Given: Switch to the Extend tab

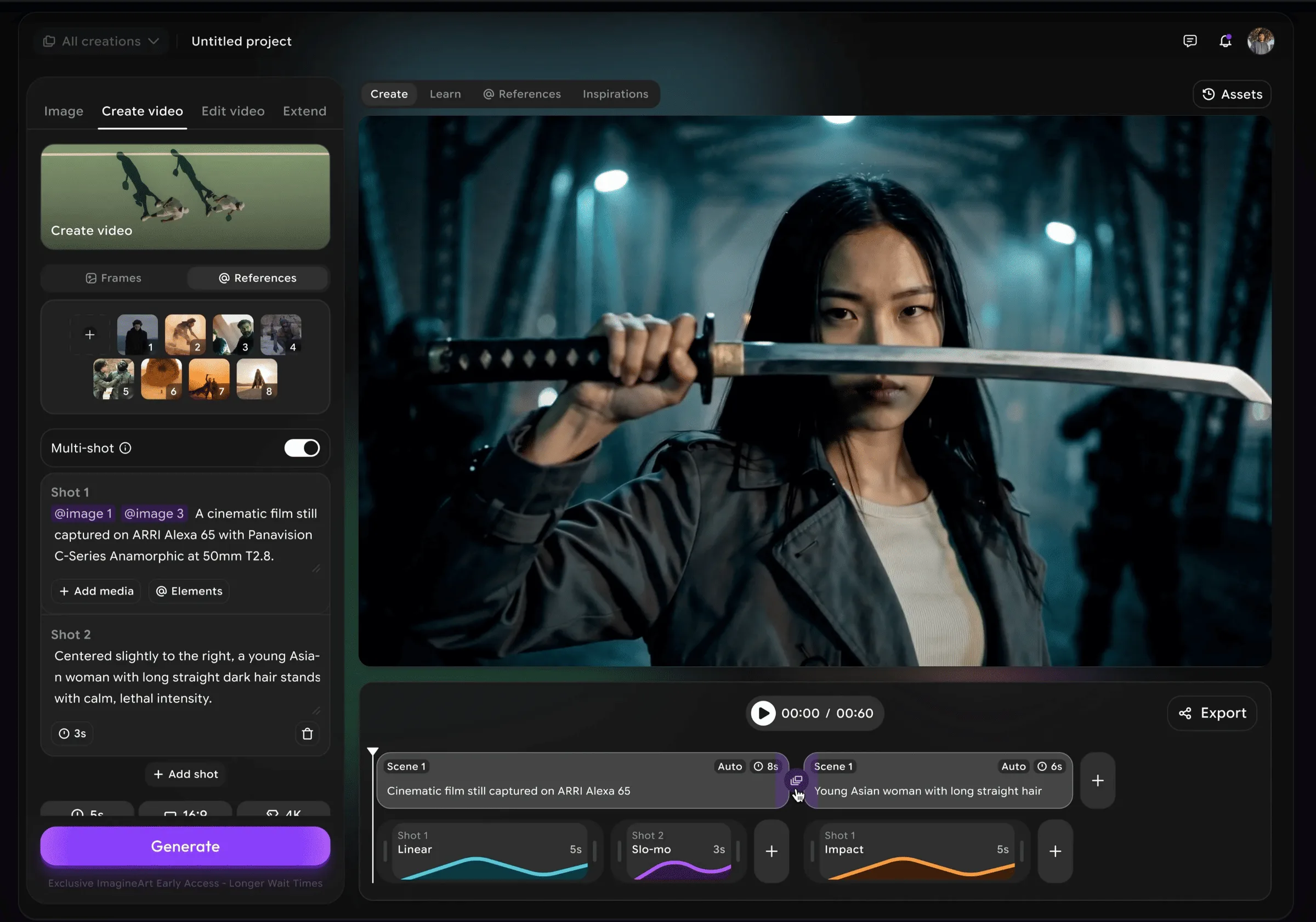Looking at the screenshot, I should [304, 111].
